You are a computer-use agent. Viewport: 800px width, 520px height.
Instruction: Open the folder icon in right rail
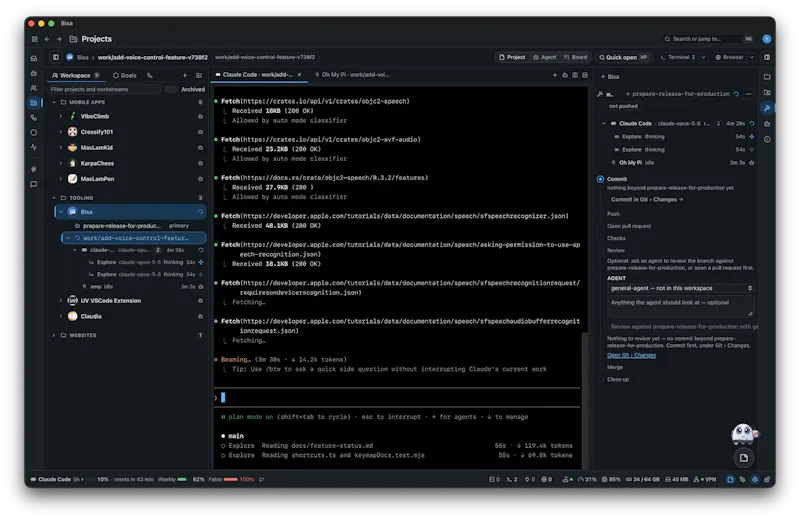767,77
